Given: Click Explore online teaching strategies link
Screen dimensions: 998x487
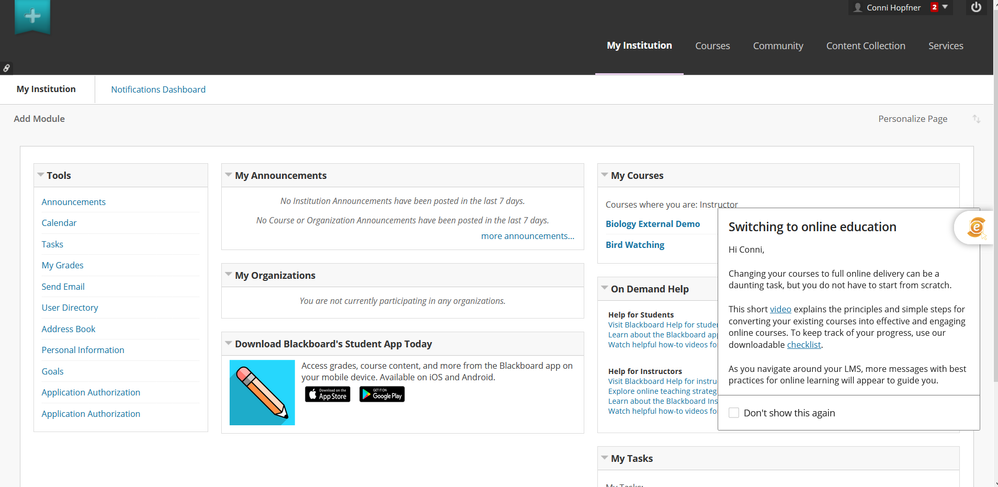Looking at the screenshot, I should click(663, 392).
